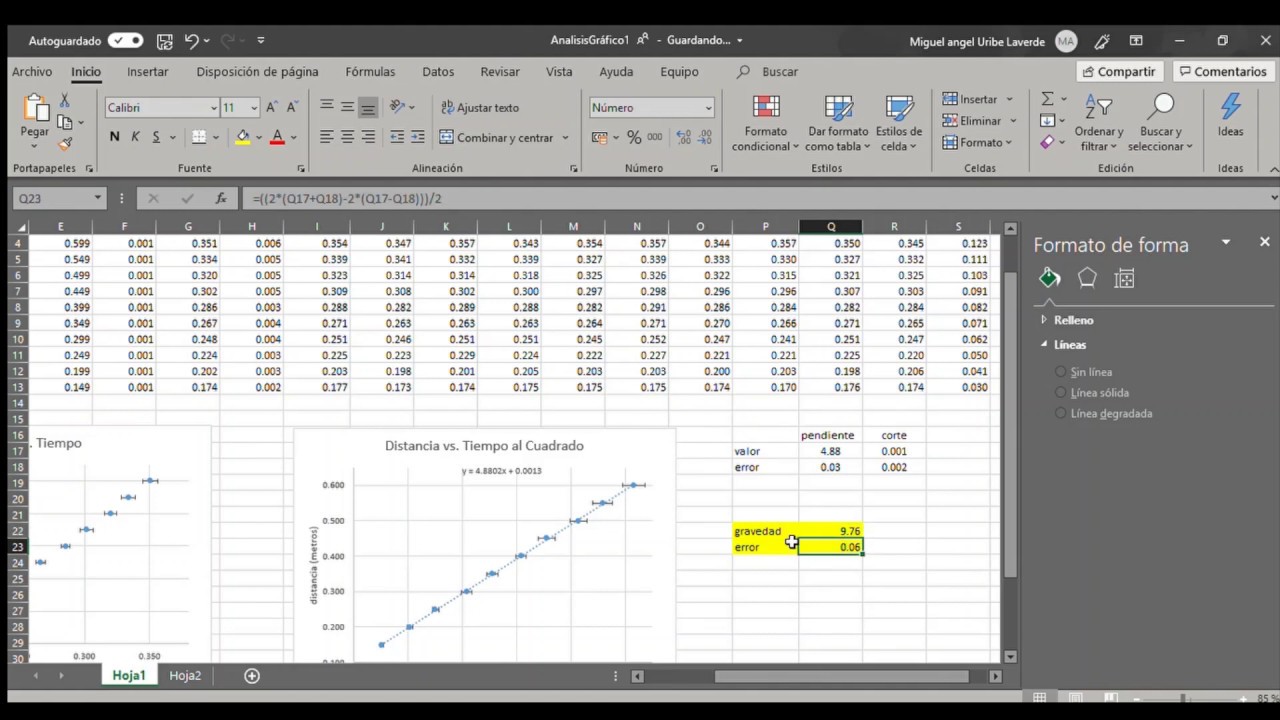The height and width of the screenshot is (720, 1280).
Task: Switch to the Fórmulas tab
Action: click(370, 72)
